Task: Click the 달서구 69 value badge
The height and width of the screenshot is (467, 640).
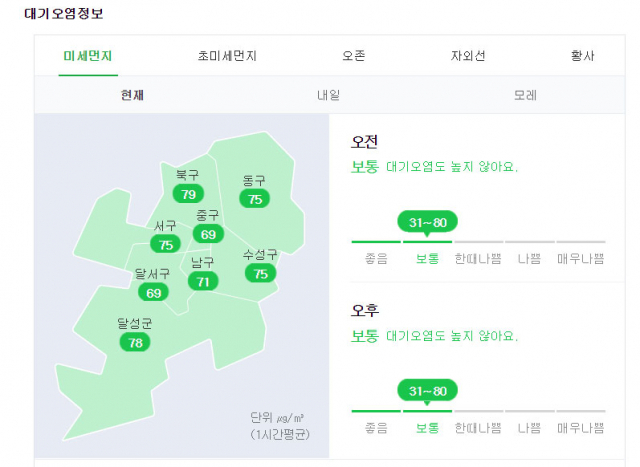Action: (153, 293)
